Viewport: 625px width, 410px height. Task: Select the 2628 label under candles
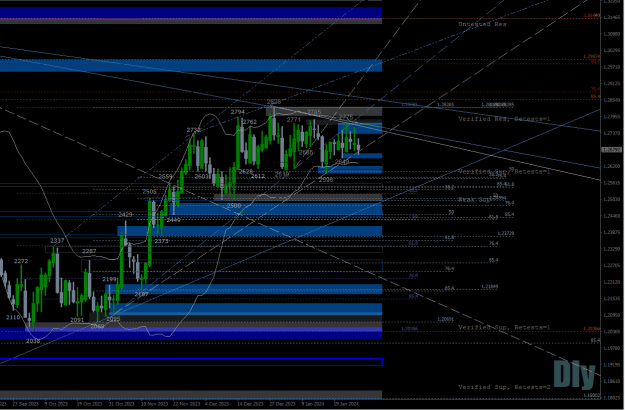pyautogui.click(x=246, y=172)
